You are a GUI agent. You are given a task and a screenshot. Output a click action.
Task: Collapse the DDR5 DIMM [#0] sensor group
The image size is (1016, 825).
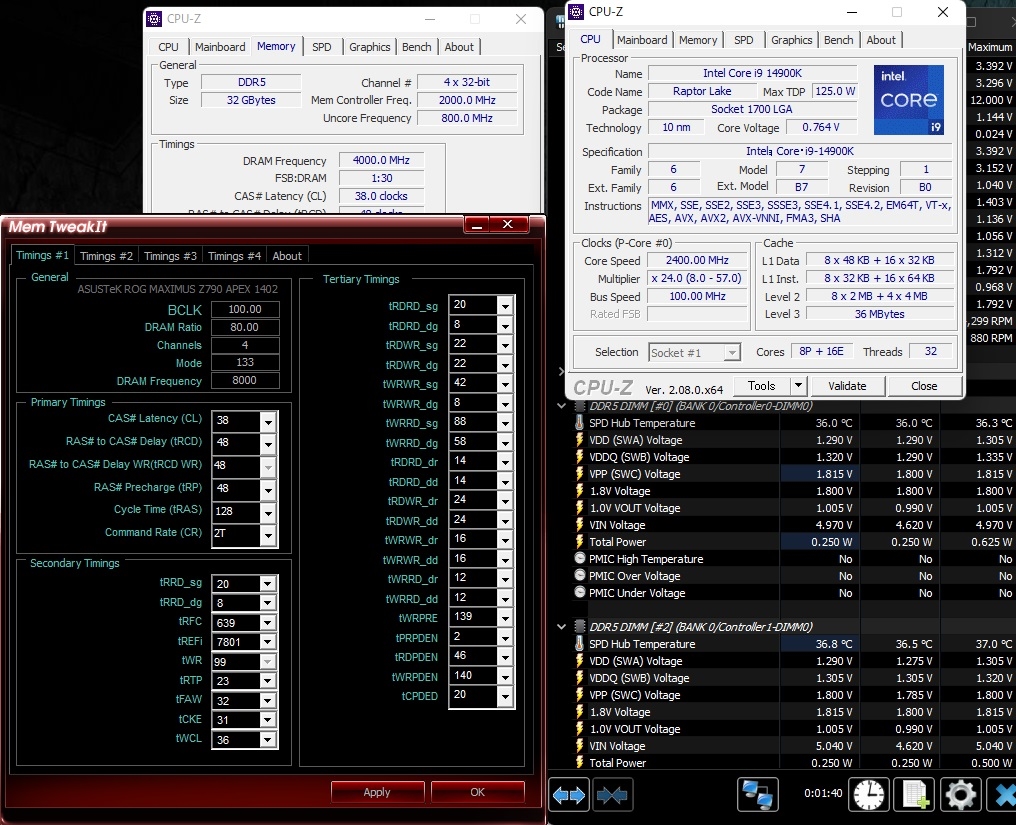[x=562, y=406]
